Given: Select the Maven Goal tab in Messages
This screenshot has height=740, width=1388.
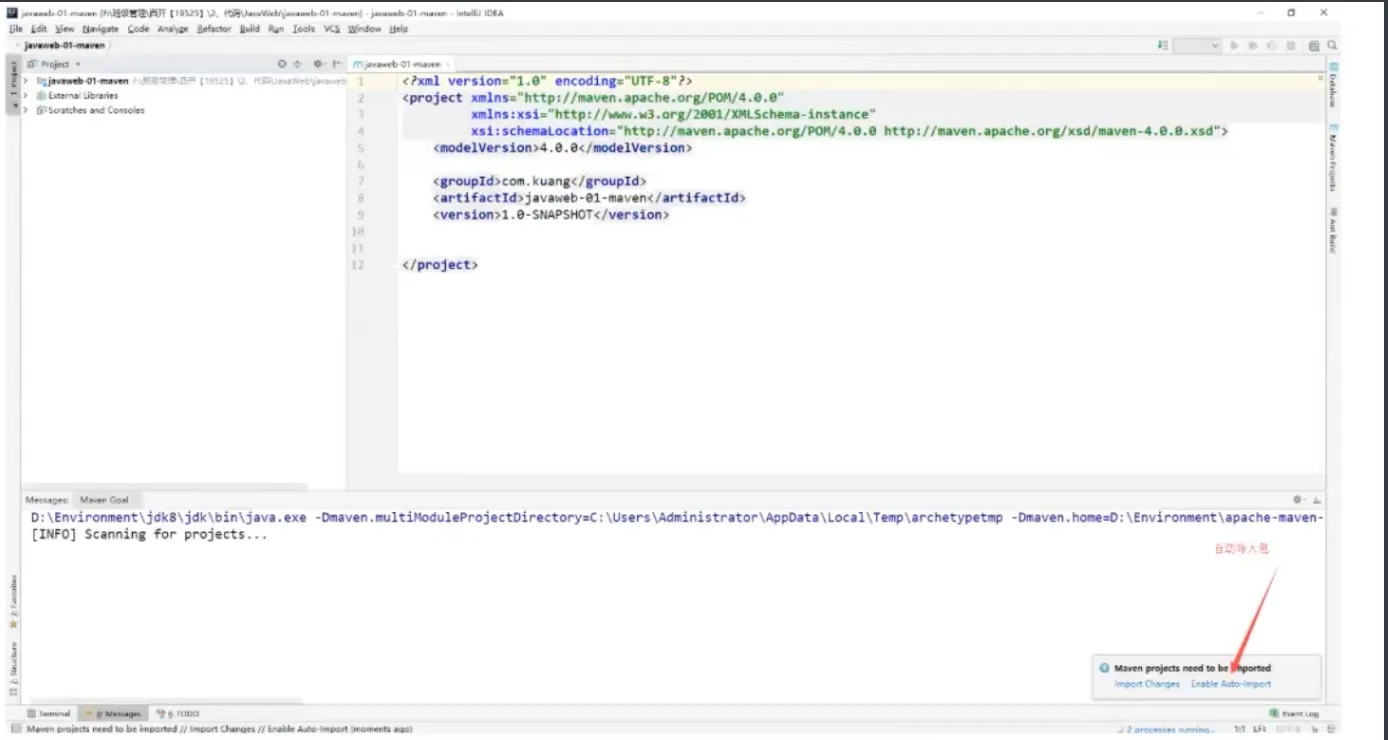Looking at the screenshot, I should coord(104,499).
